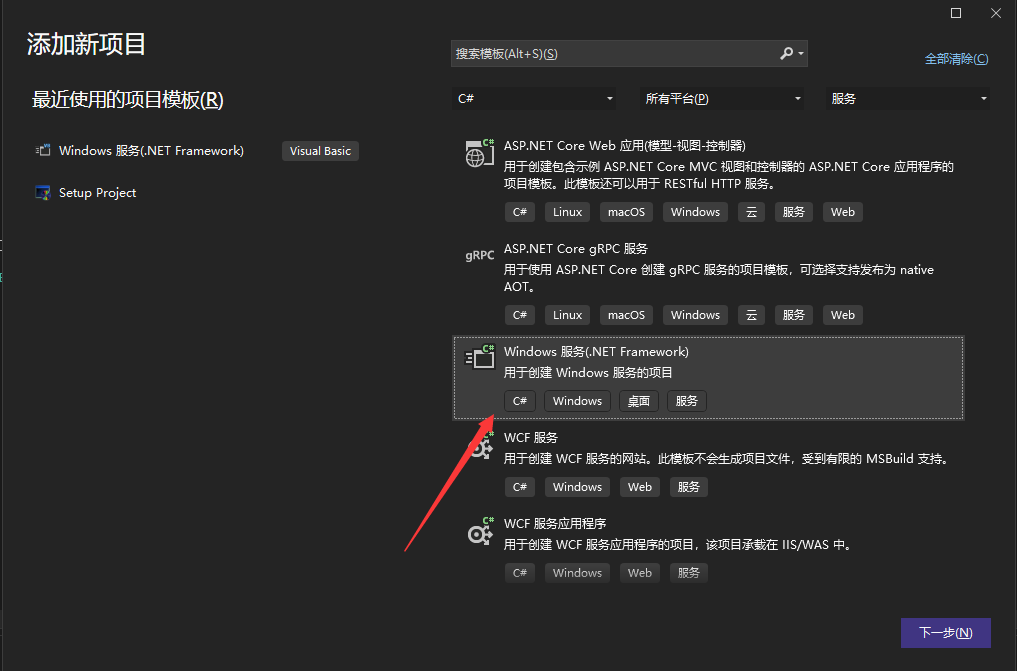Click the WCF 服务应用程序 gear icon
Viewport: 1017px width, 671px height.
click(x=479, y=532)
